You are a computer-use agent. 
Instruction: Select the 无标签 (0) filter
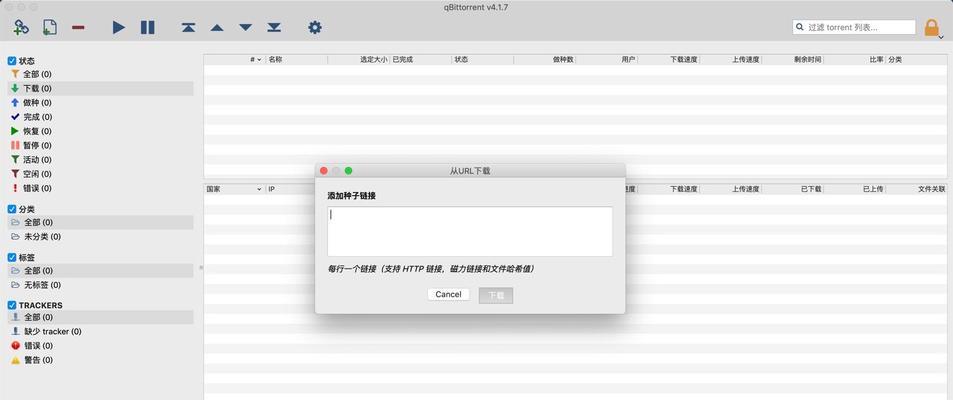100,285
